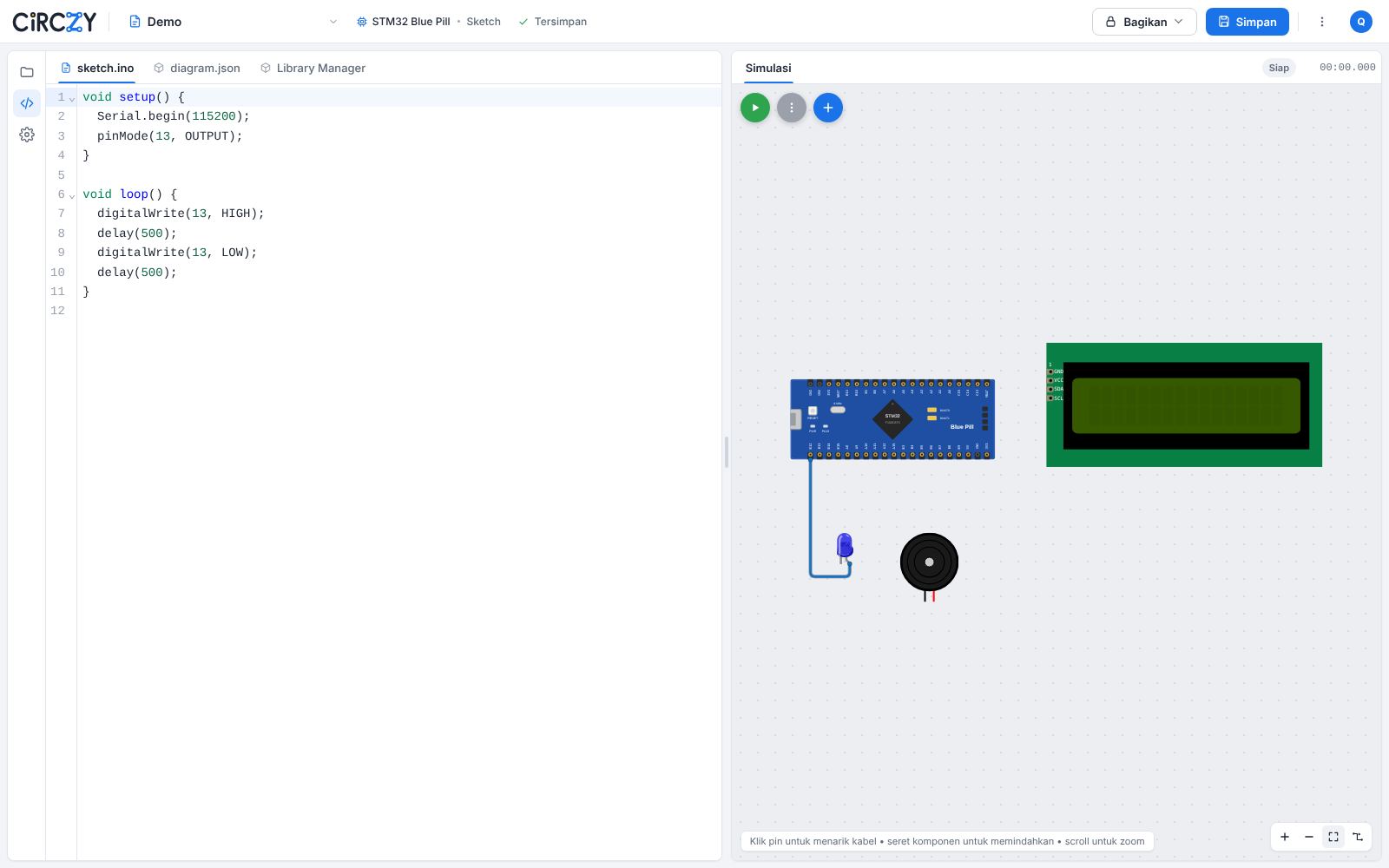Click the Tersimpan saved status
This screenshot has width=1389, height=868.
click(552, 22)
